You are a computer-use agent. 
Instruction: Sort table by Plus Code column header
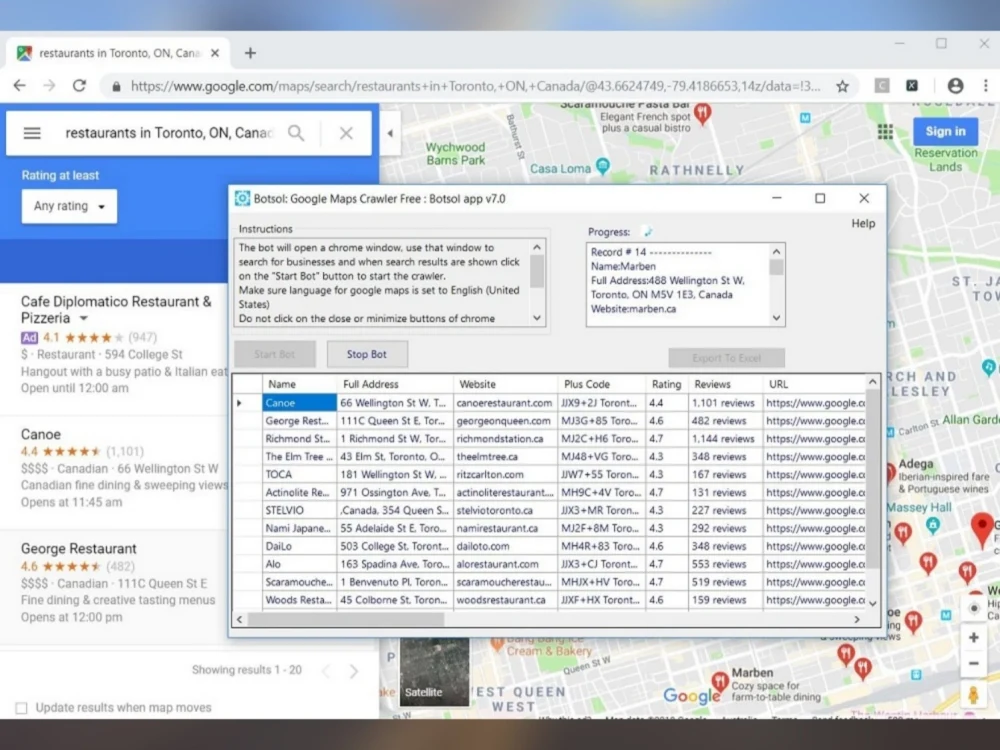[601, 384]
